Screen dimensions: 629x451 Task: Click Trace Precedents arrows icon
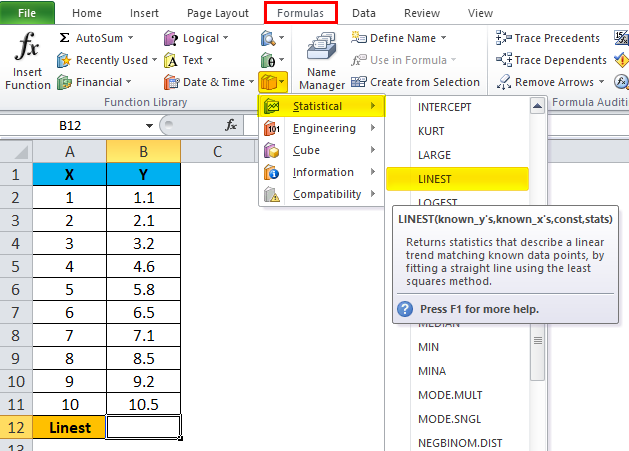pyautogui.click(x=503, y=38)
